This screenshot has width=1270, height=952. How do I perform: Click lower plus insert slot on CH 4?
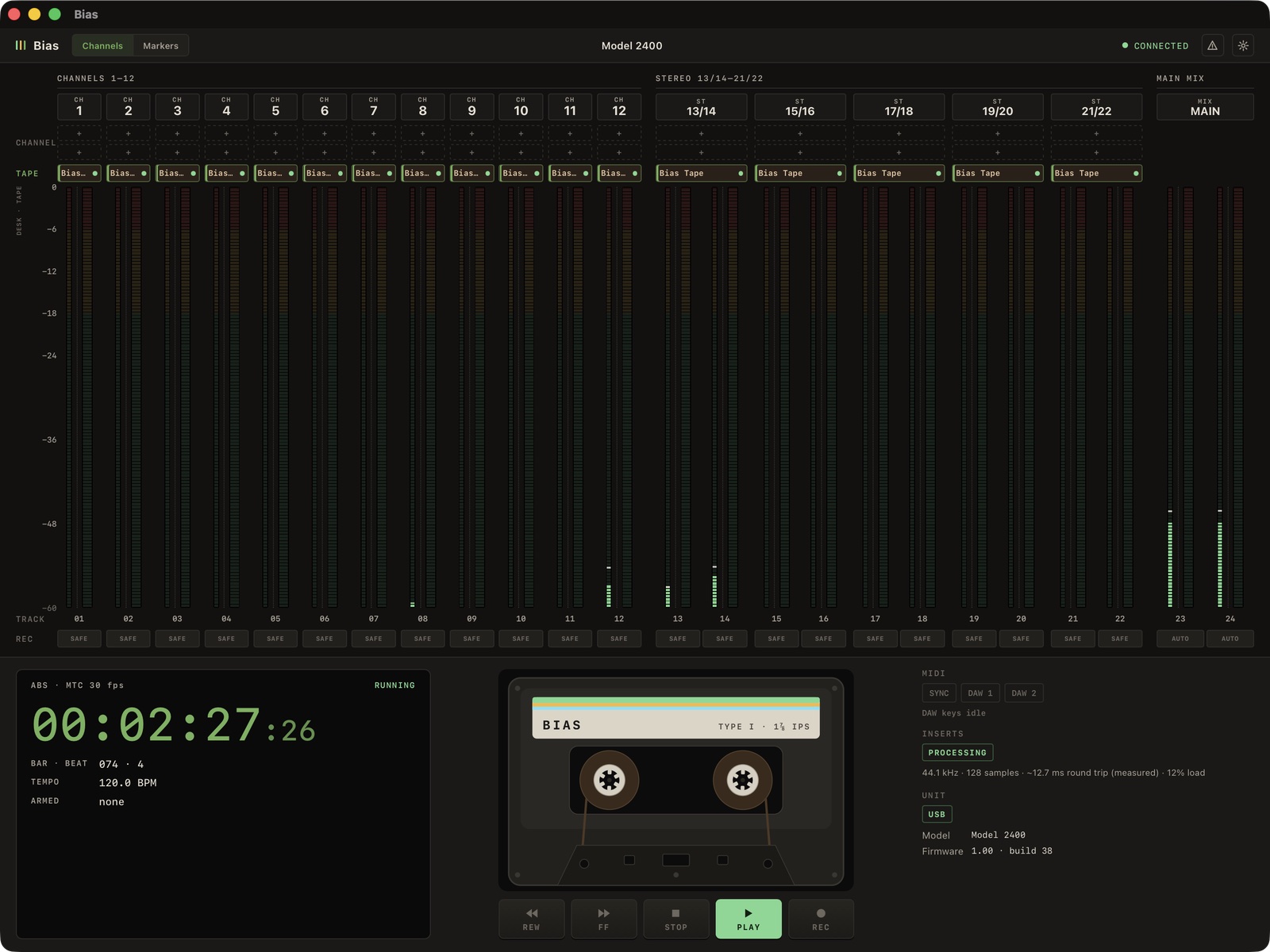226,152
